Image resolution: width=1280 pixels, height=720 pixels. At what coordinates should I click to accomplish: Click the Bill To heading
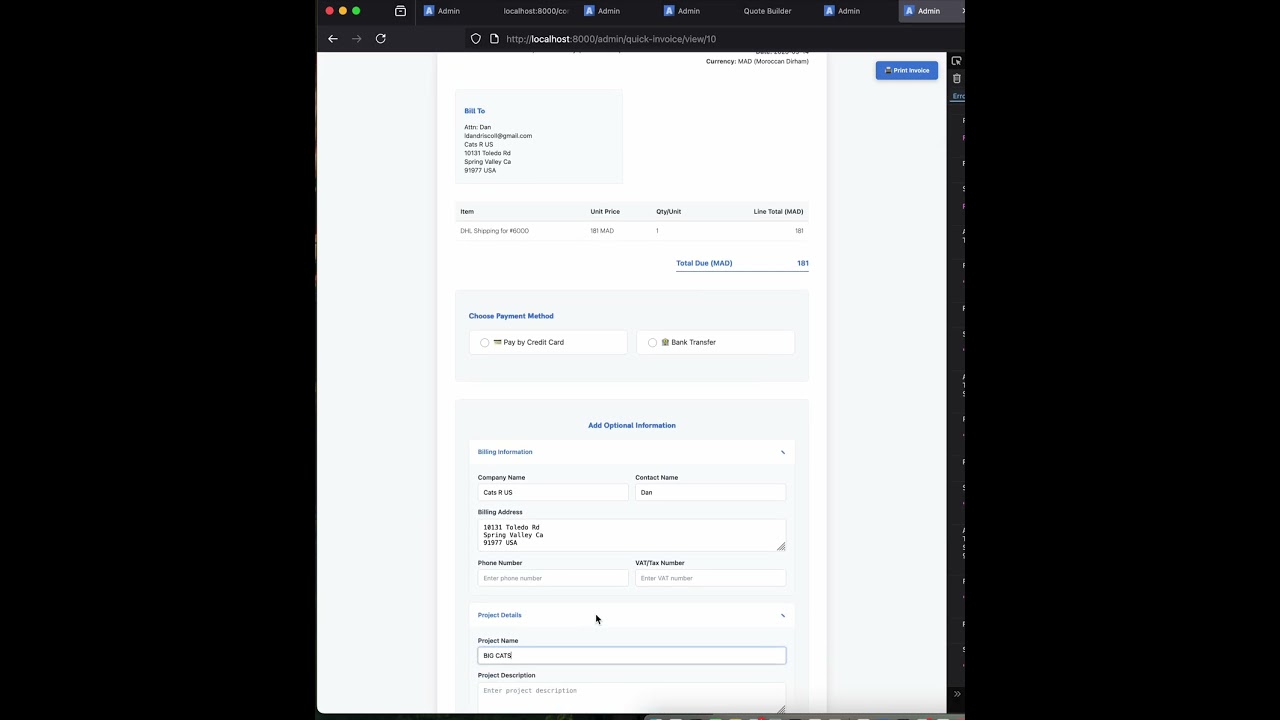pyautogui.click(x=474, y=111)
